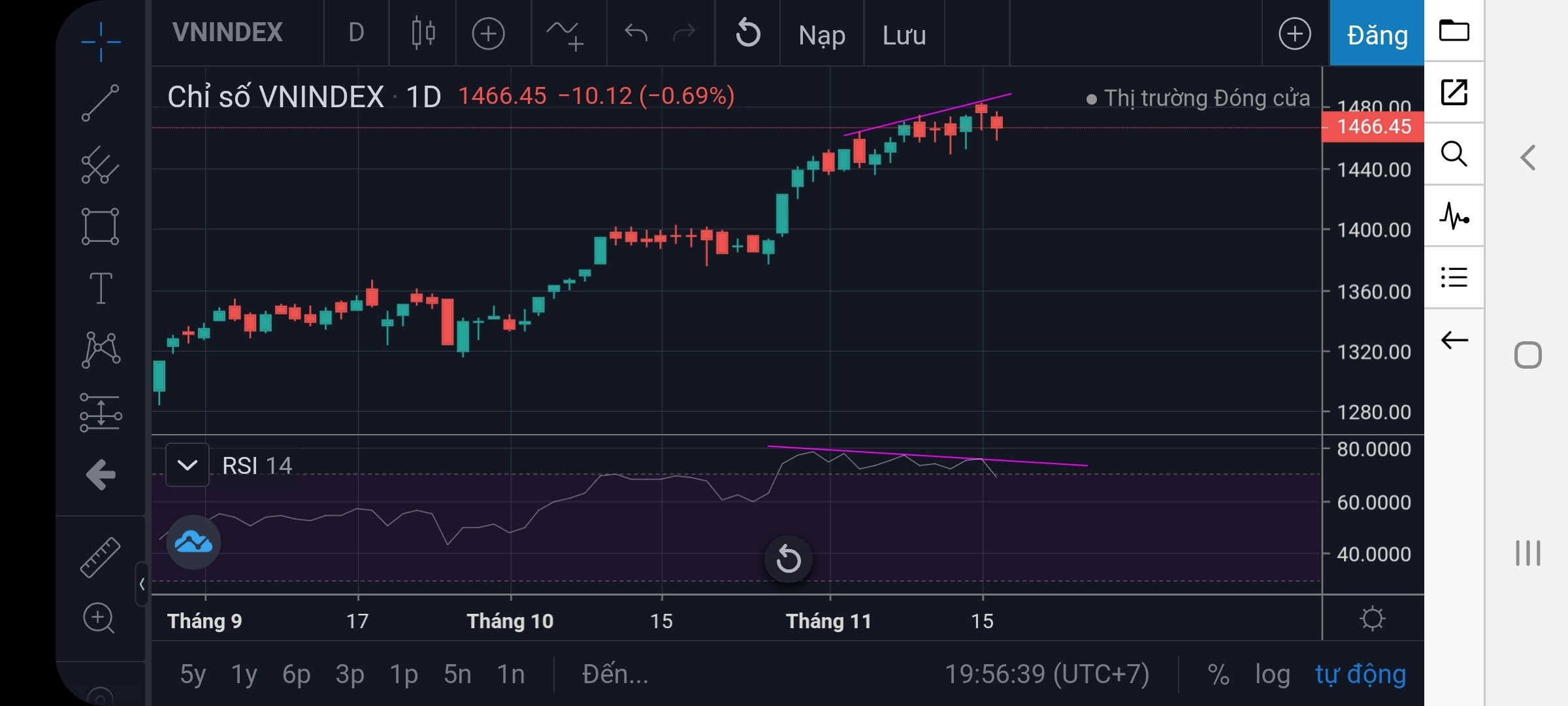Viewport: 1568px width, 706px height.
Task: Toggle percent scale mode
Action: click(x=1218, y=675)
